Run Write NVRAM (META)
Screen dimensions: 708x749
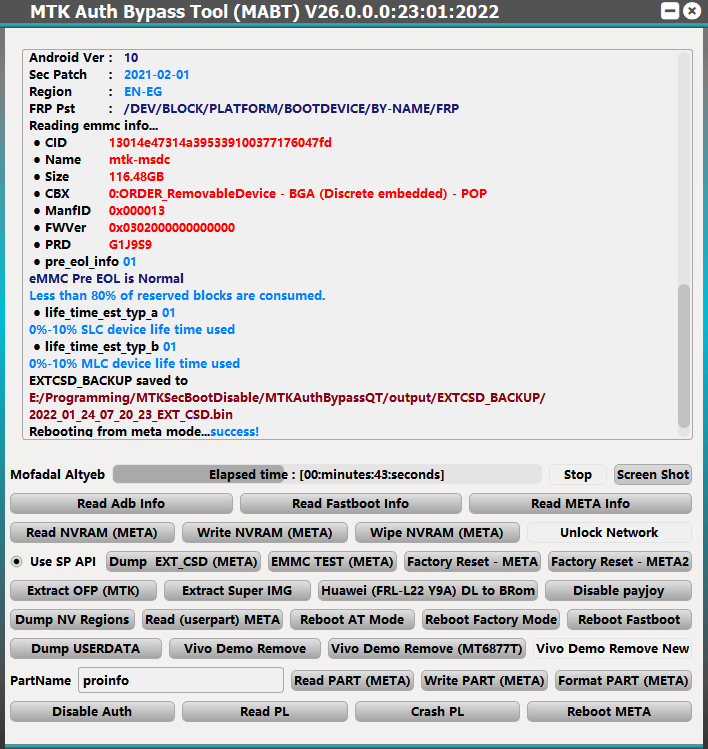point(265,533)
